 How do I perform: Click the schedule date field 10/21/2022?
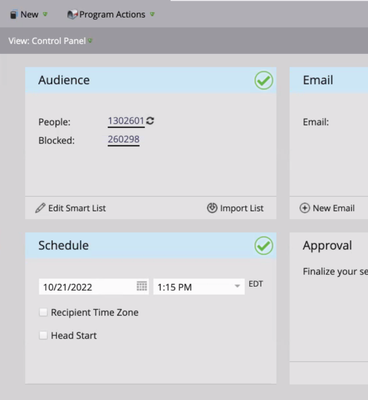[94, 287]
